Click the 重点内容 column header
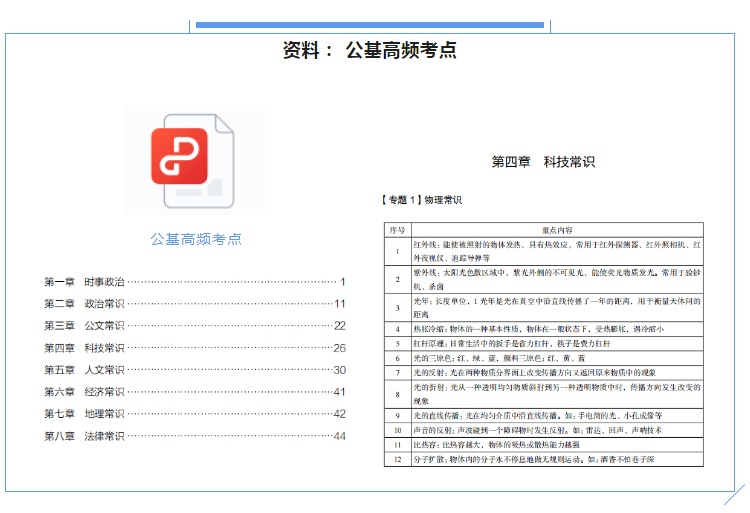The height and width of the screenshot is (513, 750). [557, 230]
